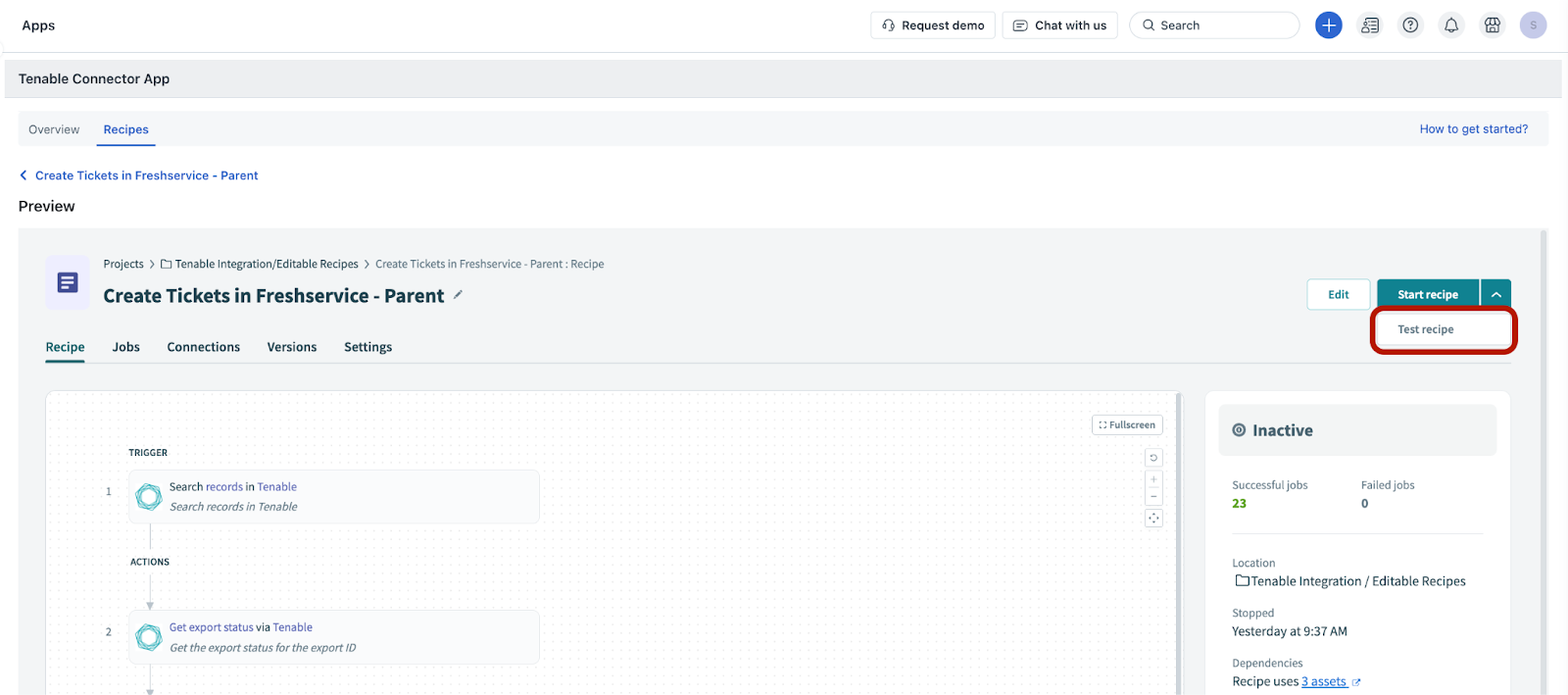Click Tenable Integration / Editable Recipes location
The image size is (1568, 695).
point(1358,581)
